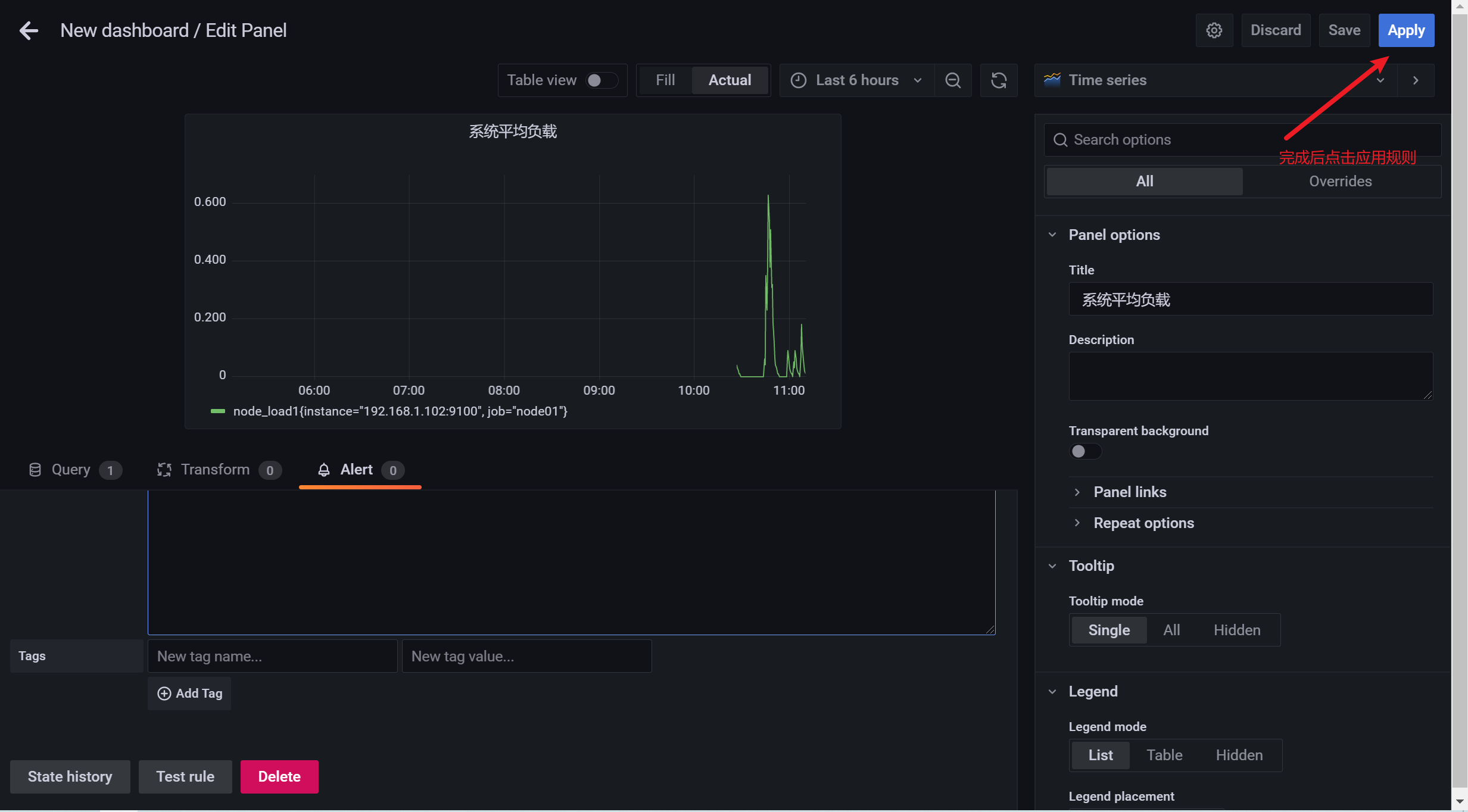Open State history
1468x812 pixels.
click(70, 777)
